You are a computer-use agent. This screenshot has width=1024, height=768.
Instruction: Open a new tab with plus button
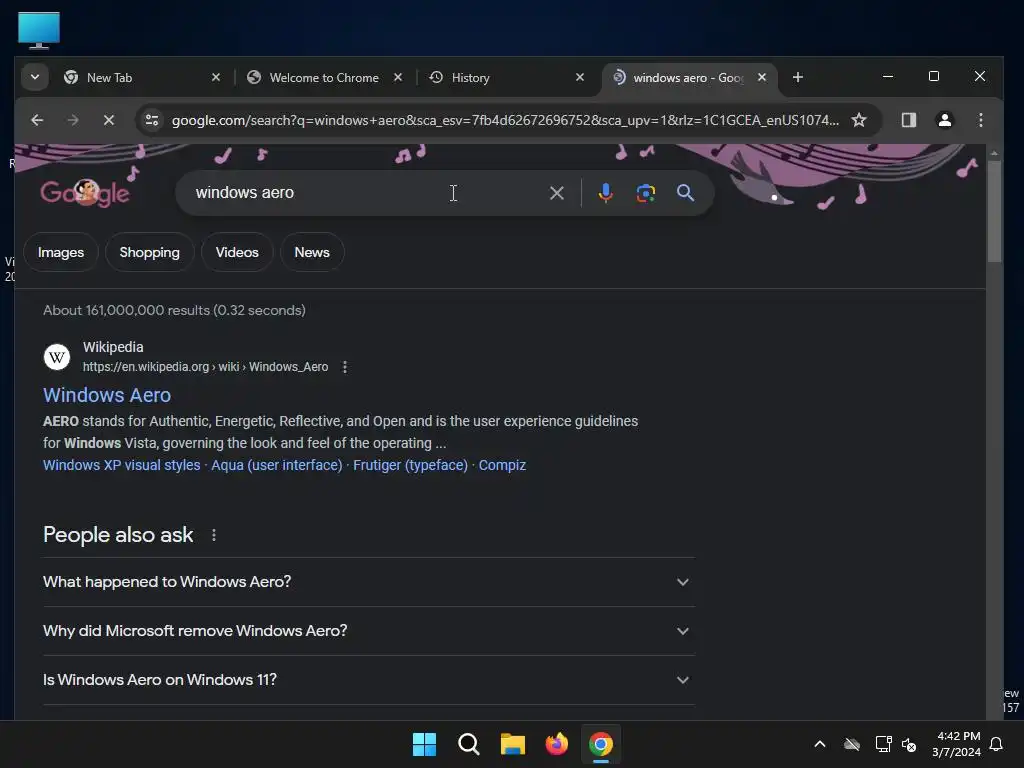(x=798, y=78)
